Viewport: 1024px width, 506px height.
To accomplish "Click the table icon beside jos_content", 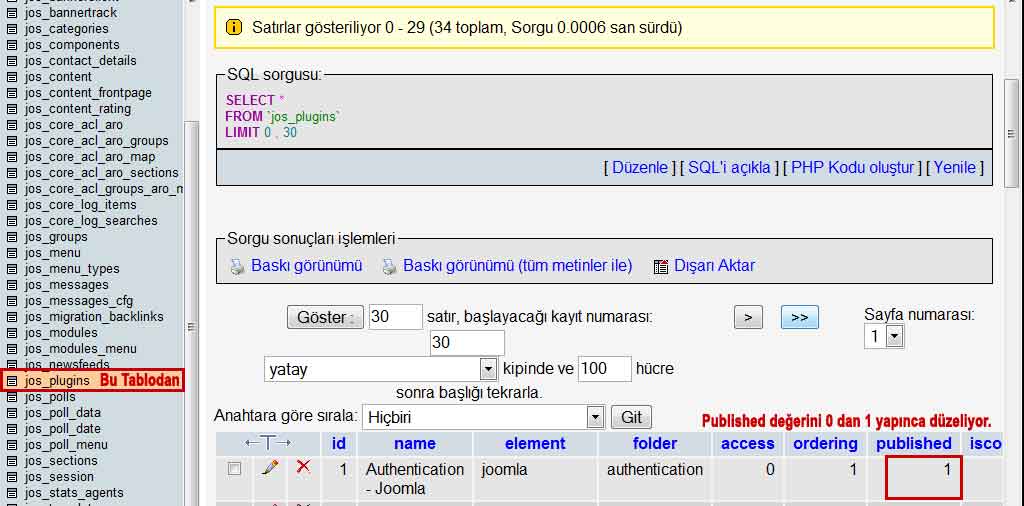I will 12,77.
